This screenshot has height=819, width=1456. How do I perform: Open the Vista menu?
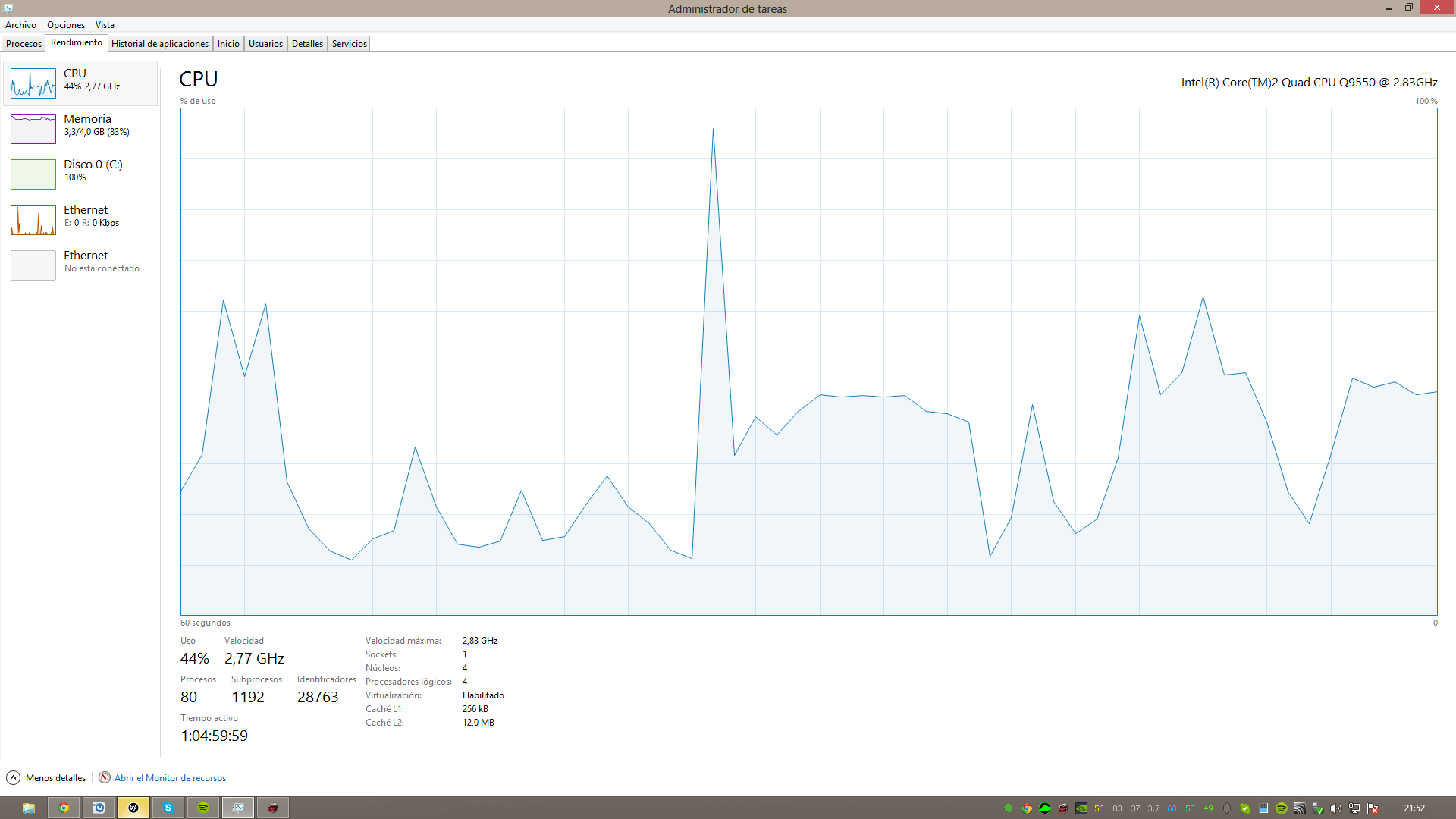[105, 25]
